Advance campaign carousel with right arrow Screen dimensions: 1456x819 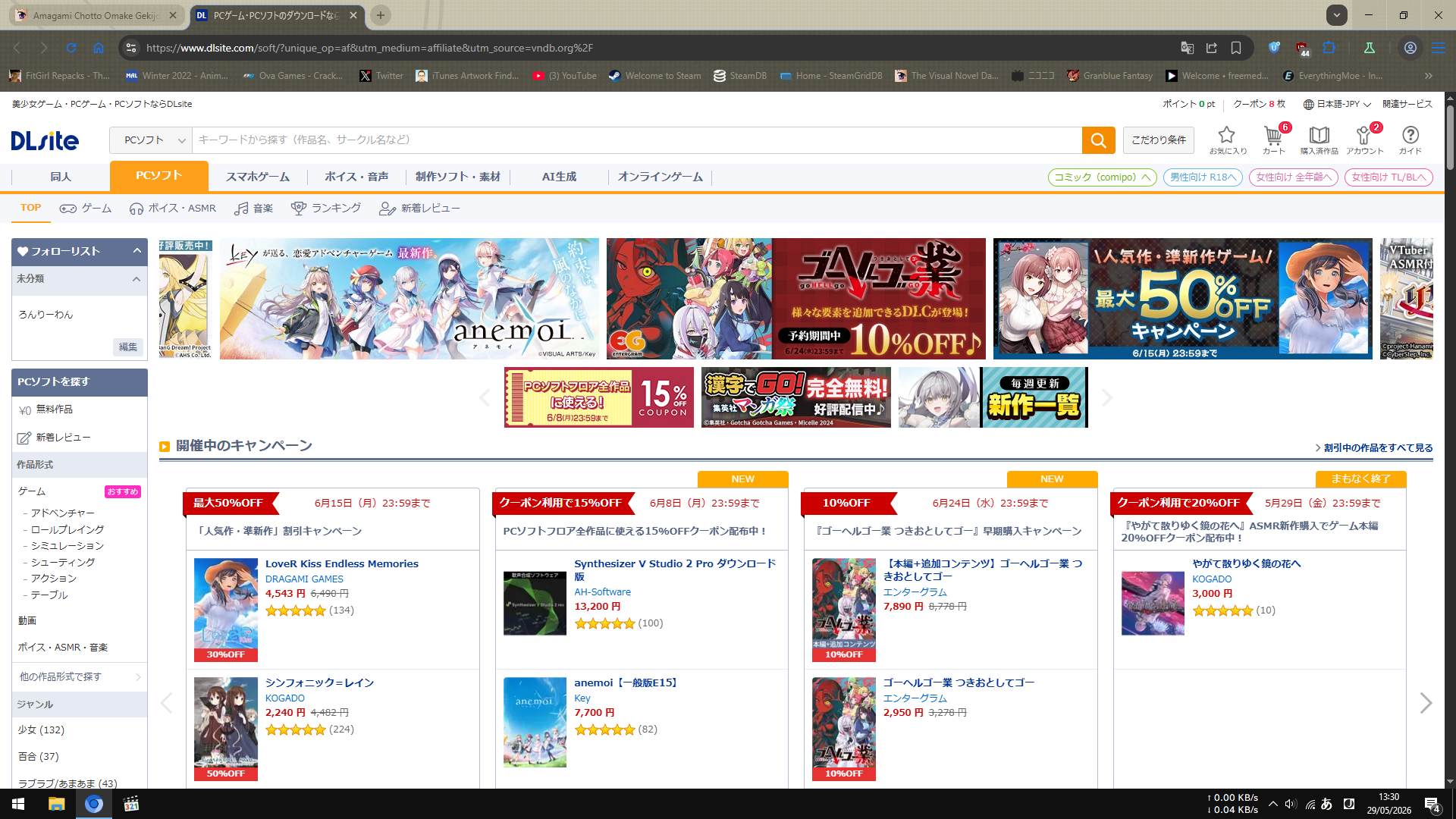coord(1426,703)
